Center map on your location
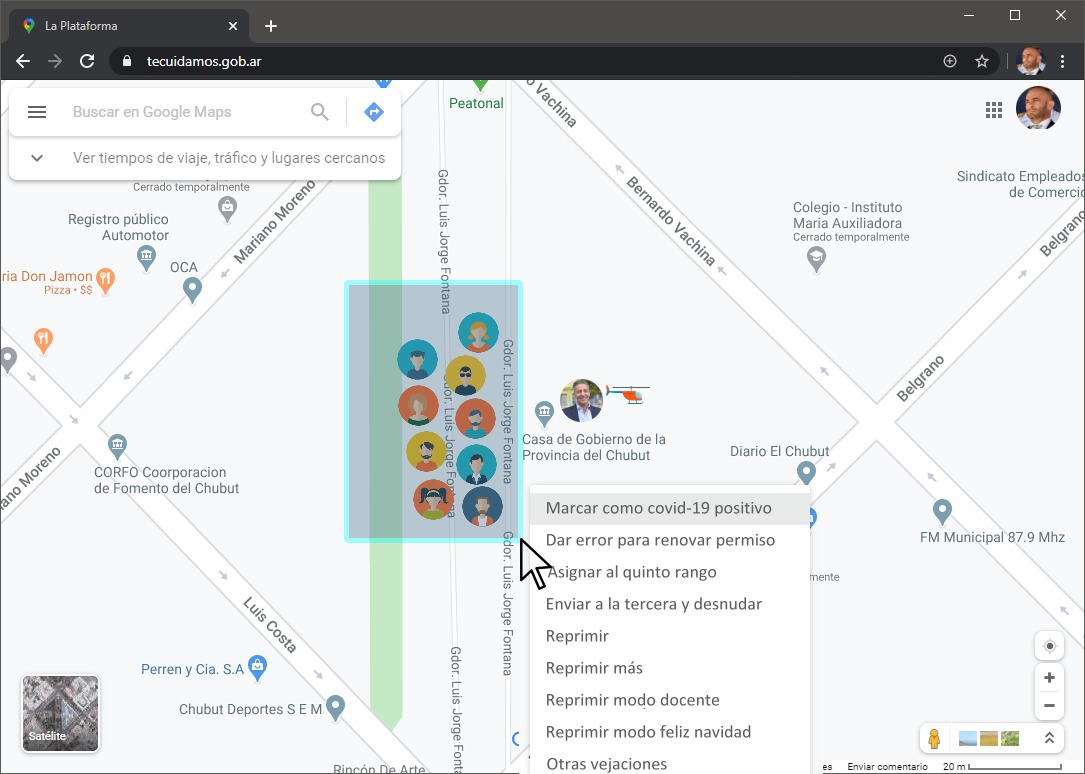This screenshot has width=1085, height=774. pos(1049,646)
